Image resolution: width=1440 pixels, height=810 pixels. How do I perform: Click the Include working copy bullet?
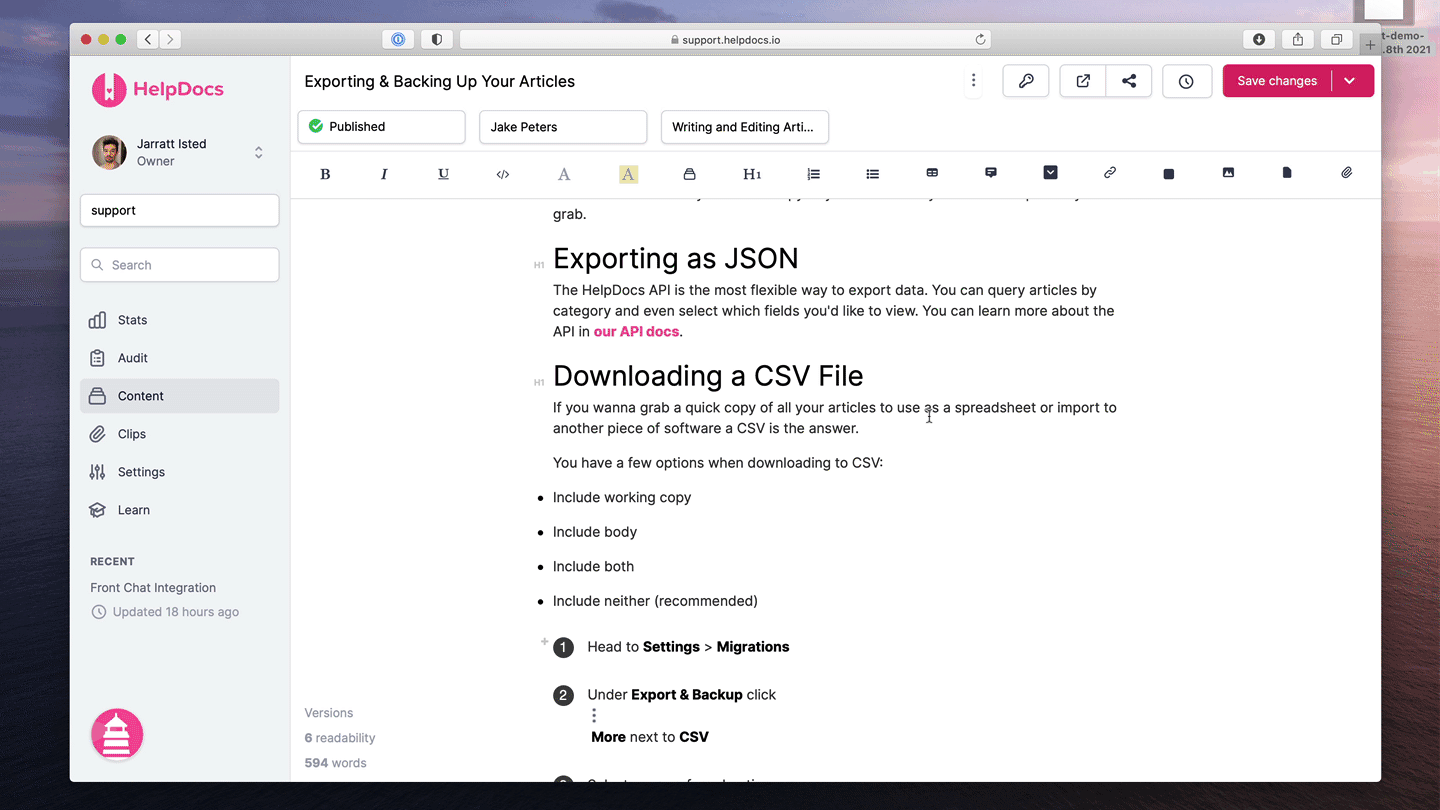(622, 497)
